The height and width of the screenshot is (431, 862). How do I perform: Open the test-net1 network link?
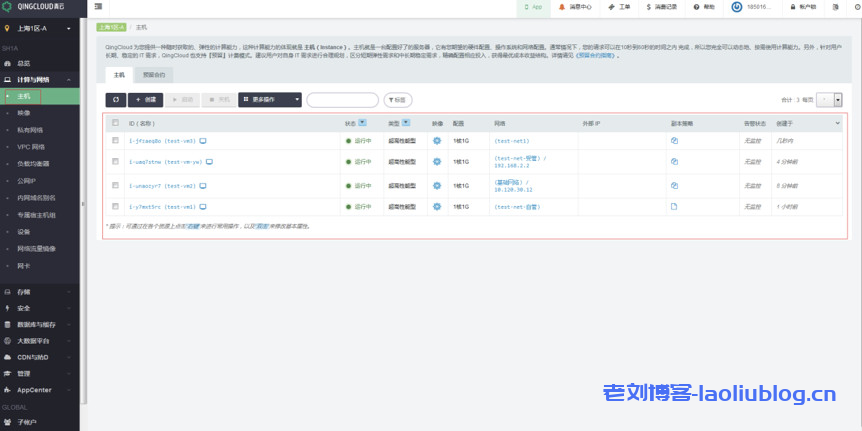click(511, 141)
